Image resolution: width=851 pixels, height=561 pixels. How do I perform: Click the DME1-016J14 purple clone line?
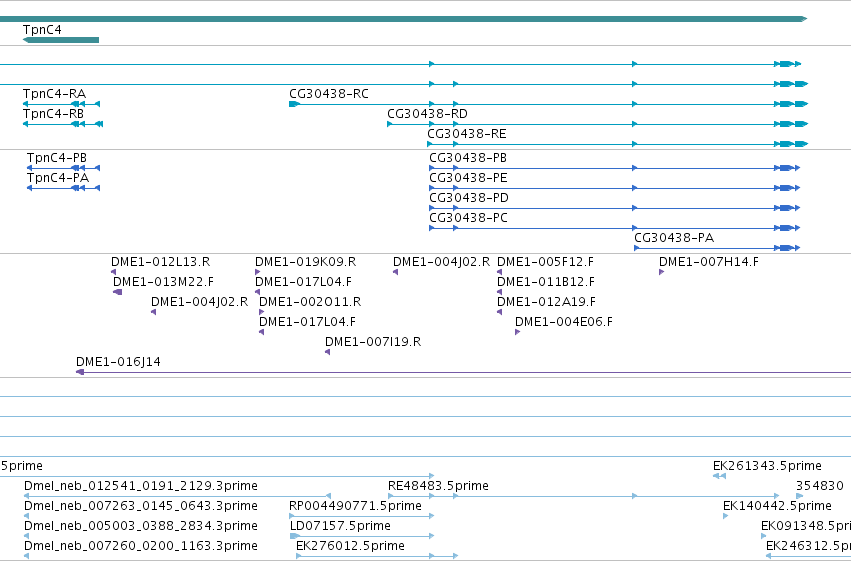pos(463,372)
